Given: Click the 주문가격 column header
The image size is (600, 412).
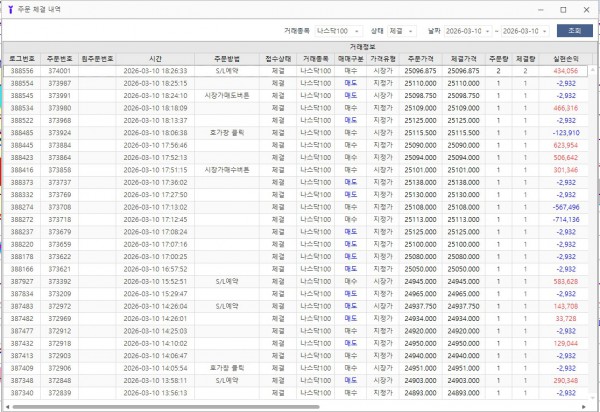Looking at the screenshot, I should (x=421, y=59).
